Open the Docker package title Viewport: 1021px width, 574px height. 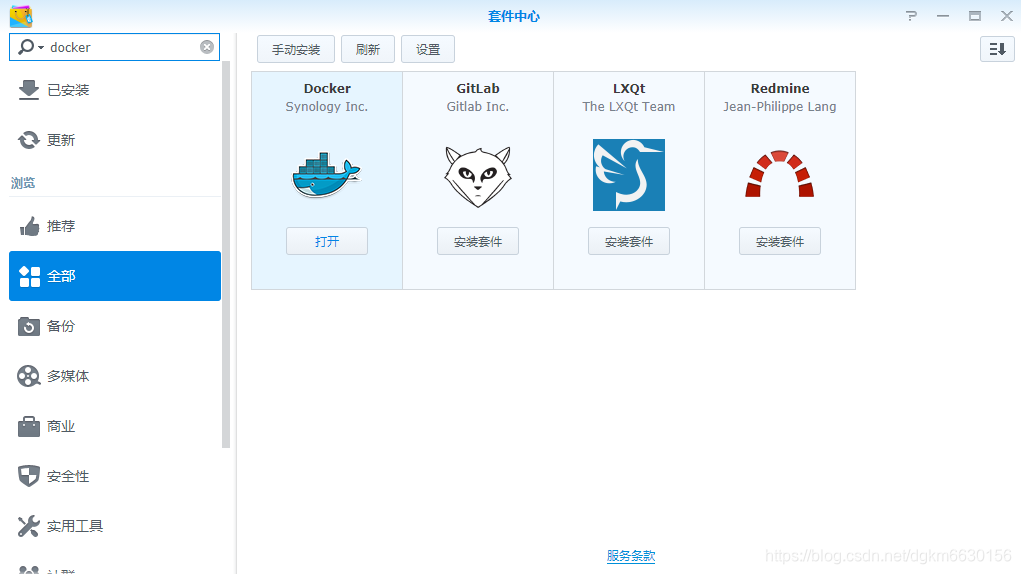327,89
